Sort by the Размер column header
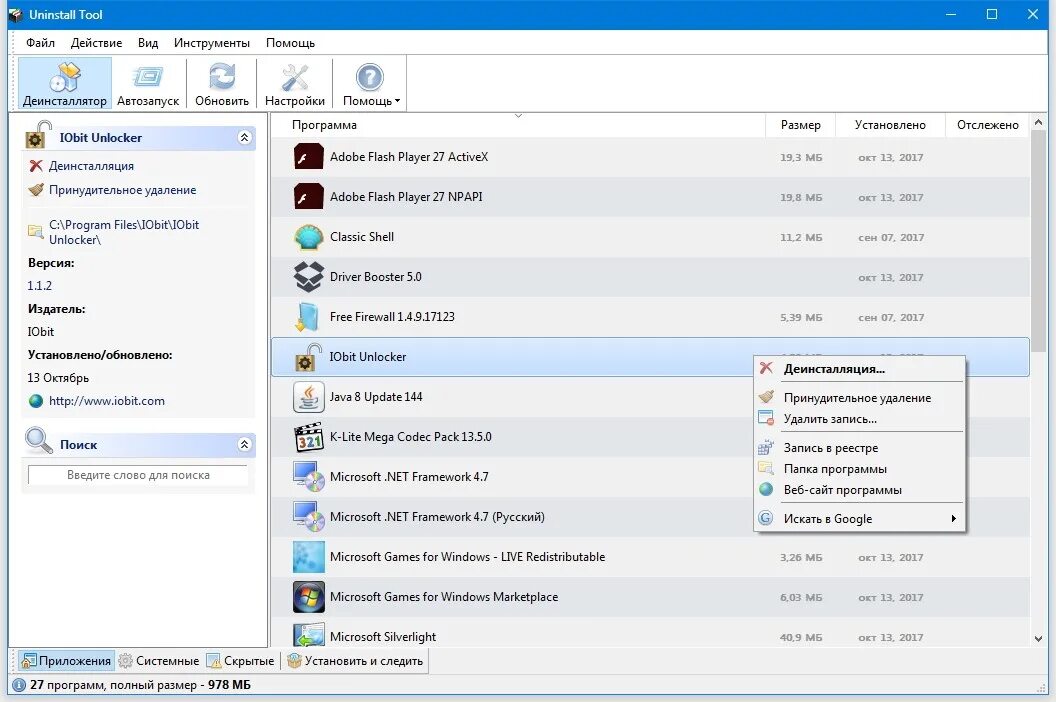This screenshot has width=1056, height=702. 800,125
